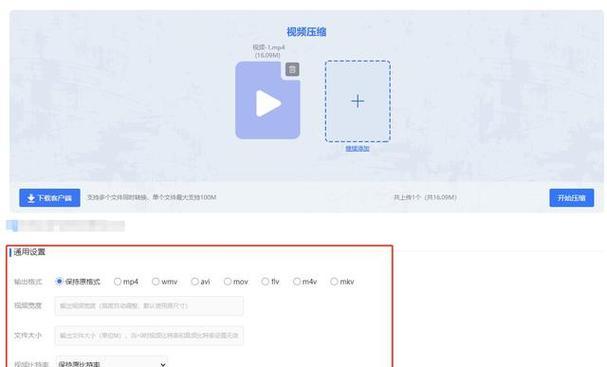Click the uploaded video play thumbnail
This screenshot has height=367, width=607.
267,100
